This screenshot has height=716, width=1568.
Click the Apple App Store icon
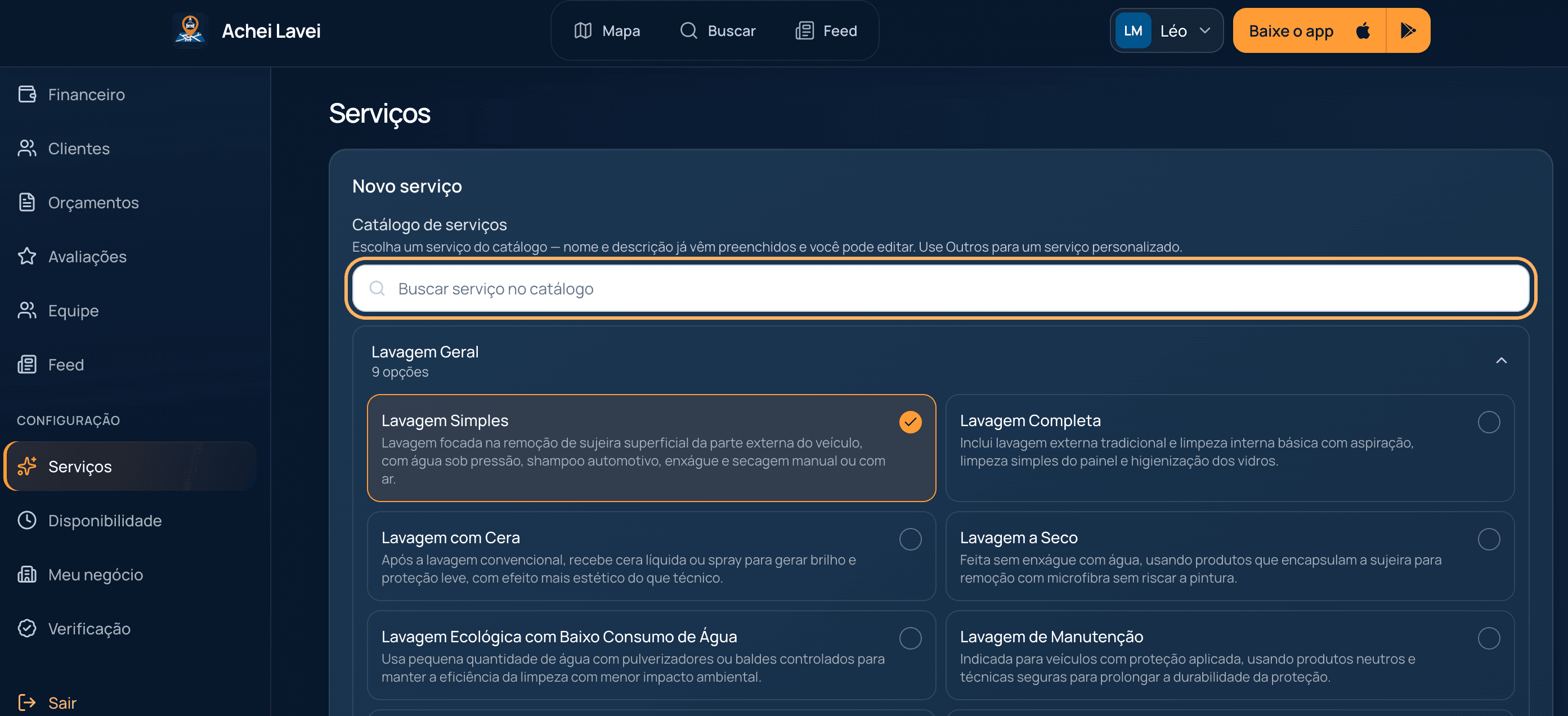pos(1363,30)
